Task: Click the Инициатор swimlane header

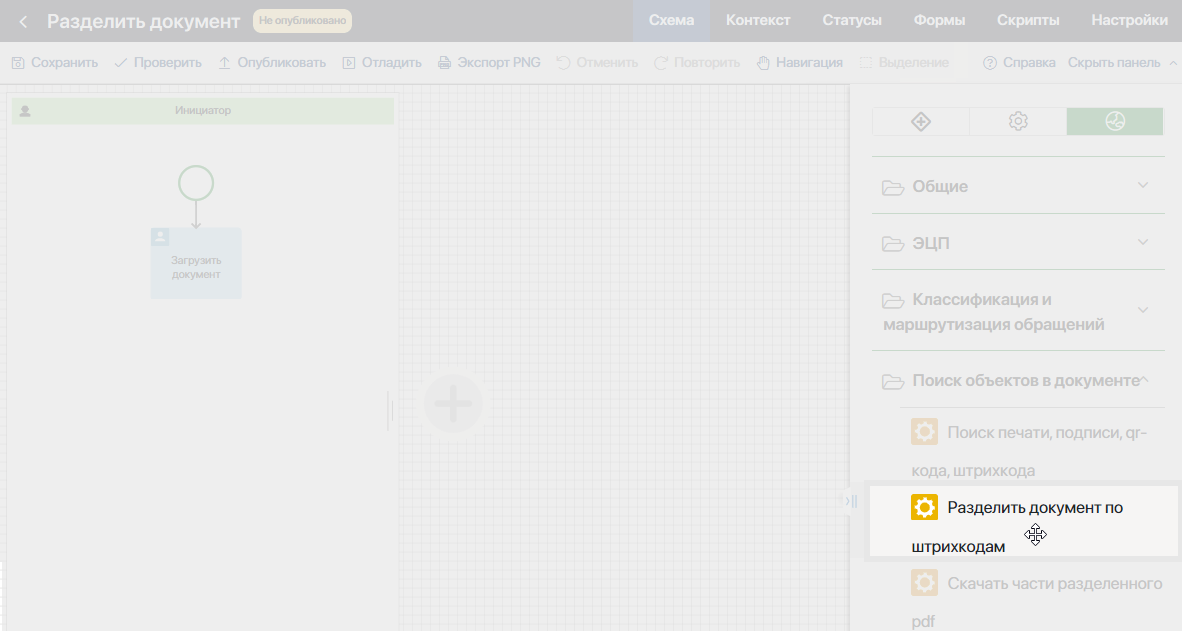Action: 203,111
